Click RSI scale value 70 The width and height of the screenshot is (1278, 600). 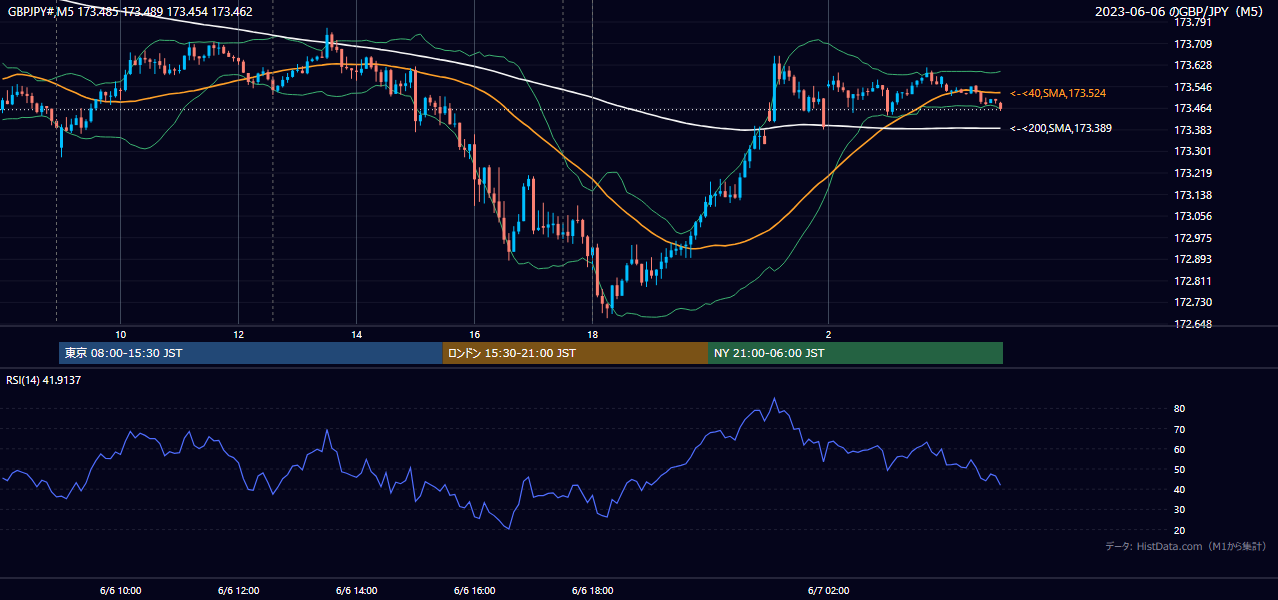[x=1179, y=429]
